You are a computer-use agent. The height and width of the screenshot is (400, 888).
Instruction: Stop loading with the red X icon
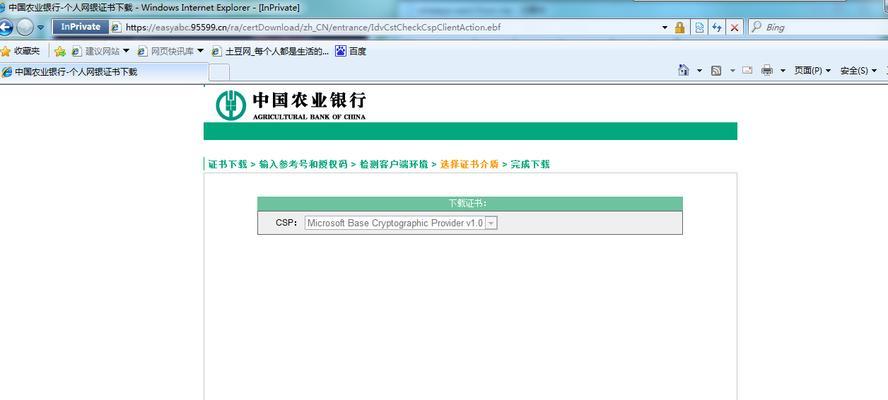735,27
